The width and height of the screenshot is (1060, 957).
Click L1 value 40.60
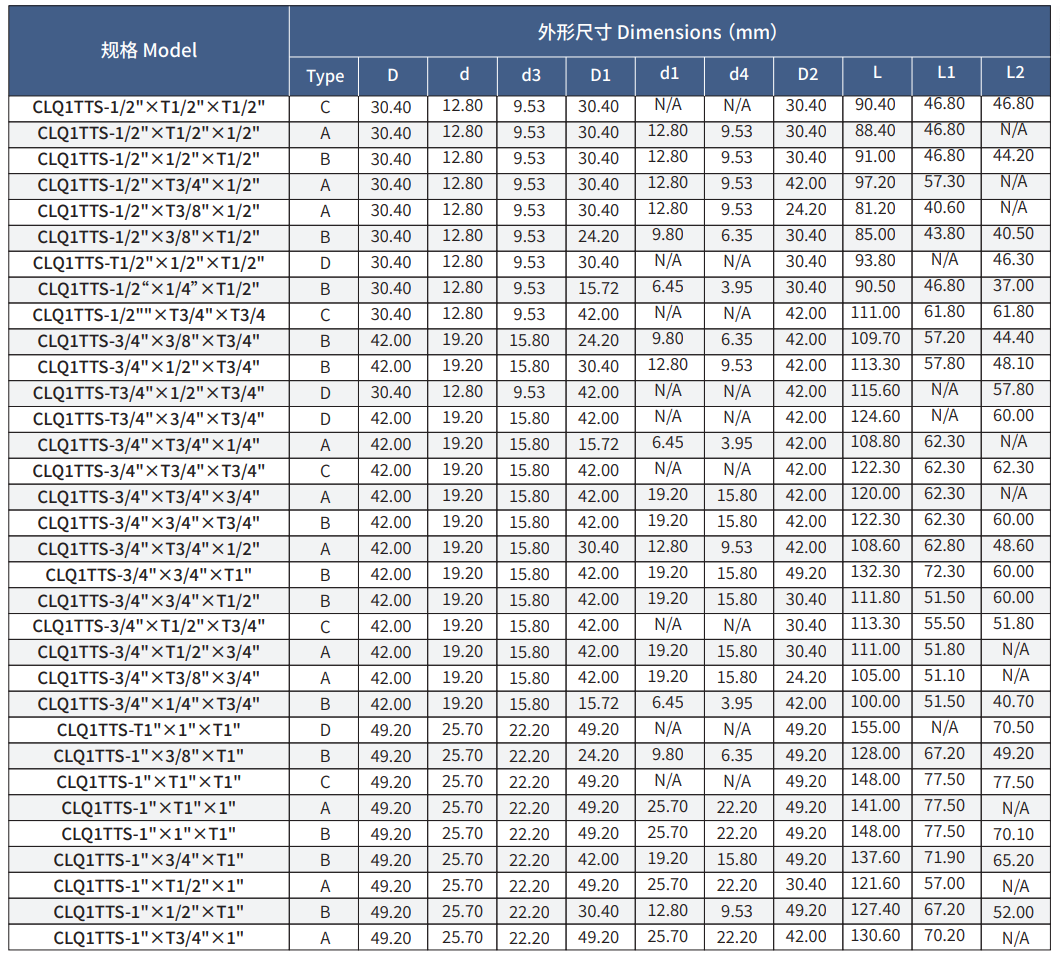[944, 209]
